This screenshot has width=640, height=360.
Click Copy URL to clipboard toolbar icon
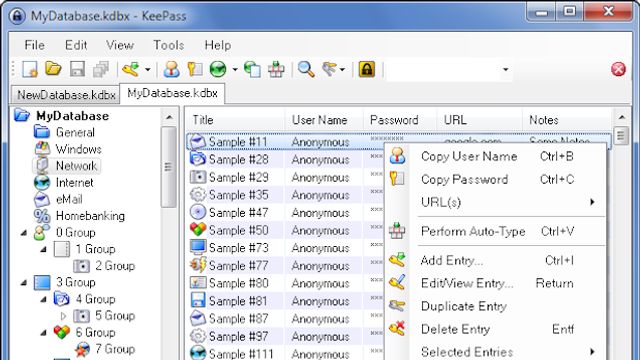click(252, 69)
